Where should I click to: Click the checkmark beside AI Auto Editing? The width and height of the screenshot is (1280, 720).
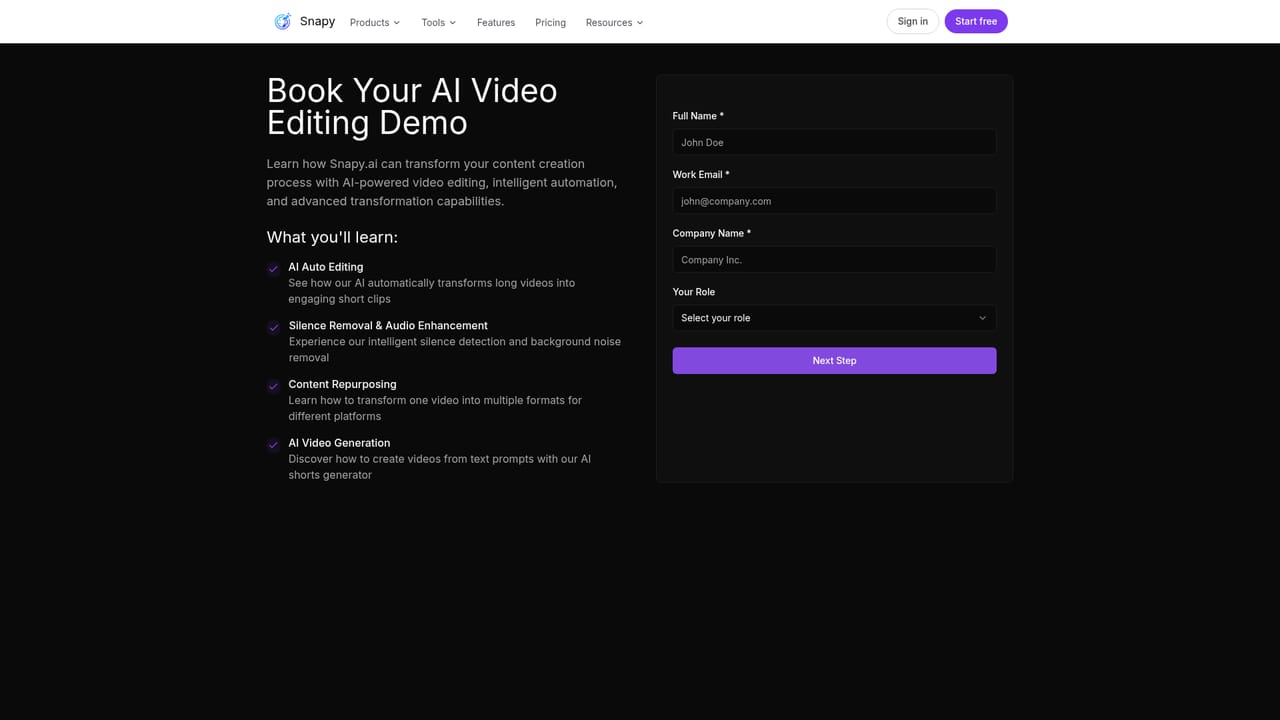coord(273,269)
